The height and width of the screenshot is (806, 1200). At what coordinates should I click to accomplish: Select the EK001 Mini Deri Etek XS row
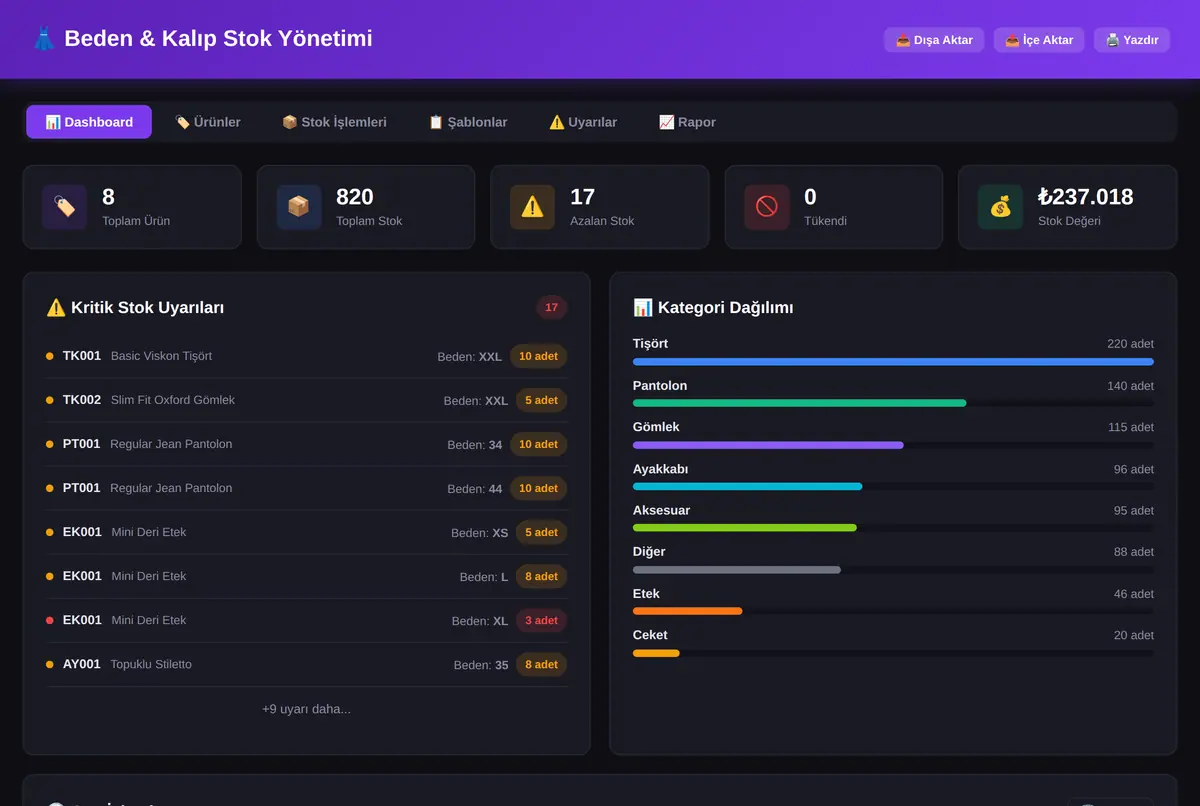307,532
